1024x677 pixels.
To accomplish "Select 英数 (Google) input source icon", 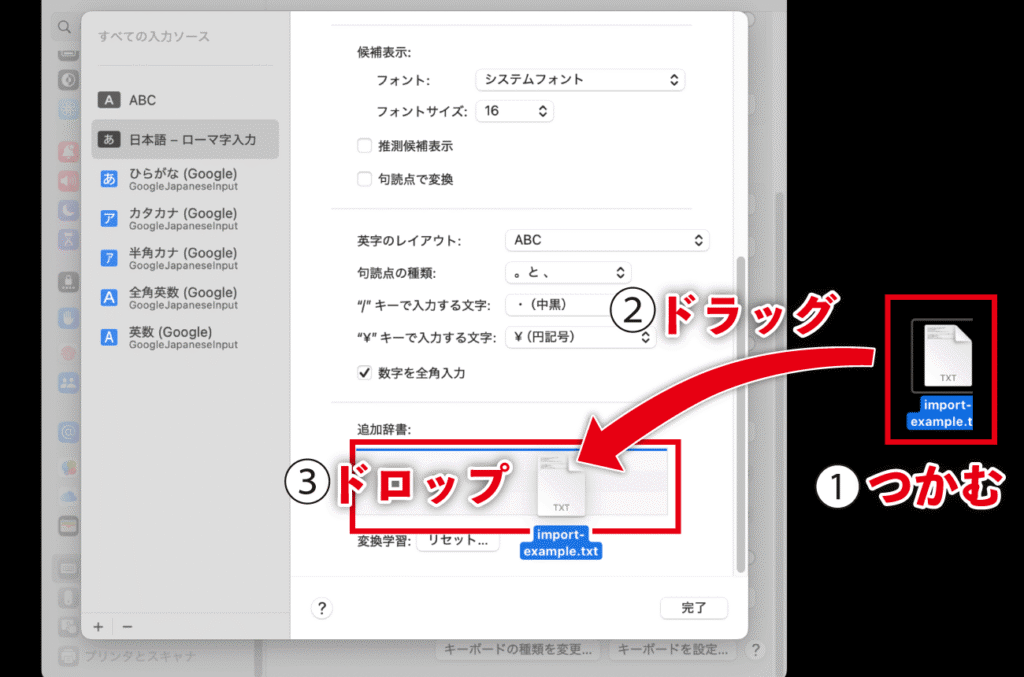I will [109, 337].
